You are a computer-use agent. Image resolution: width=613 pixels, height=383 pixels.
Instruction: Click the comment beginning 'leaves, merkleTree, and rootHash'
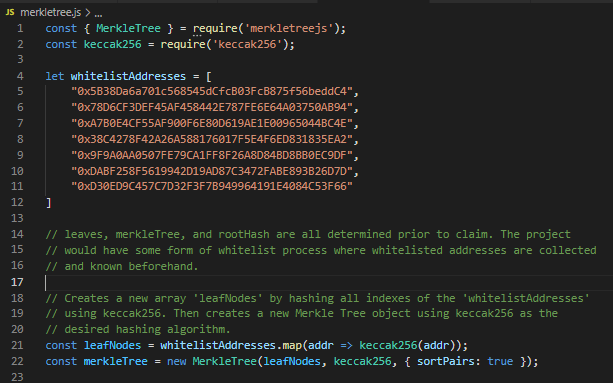[308, 234]
